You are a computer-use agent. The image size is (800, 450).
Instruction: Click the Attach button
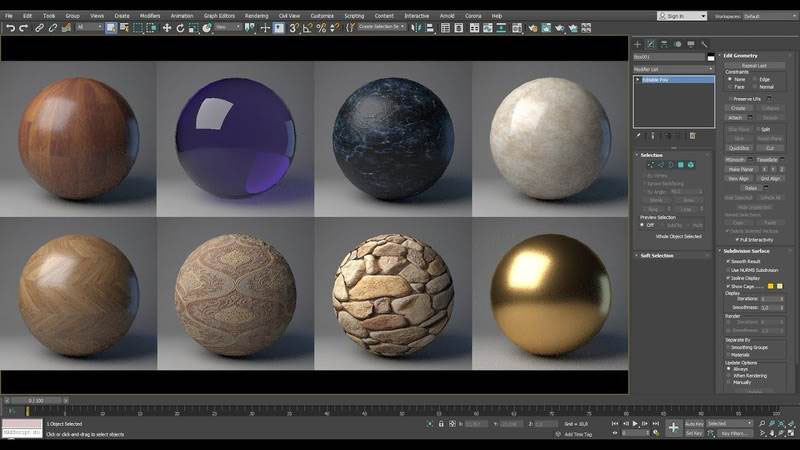[735, 118]
